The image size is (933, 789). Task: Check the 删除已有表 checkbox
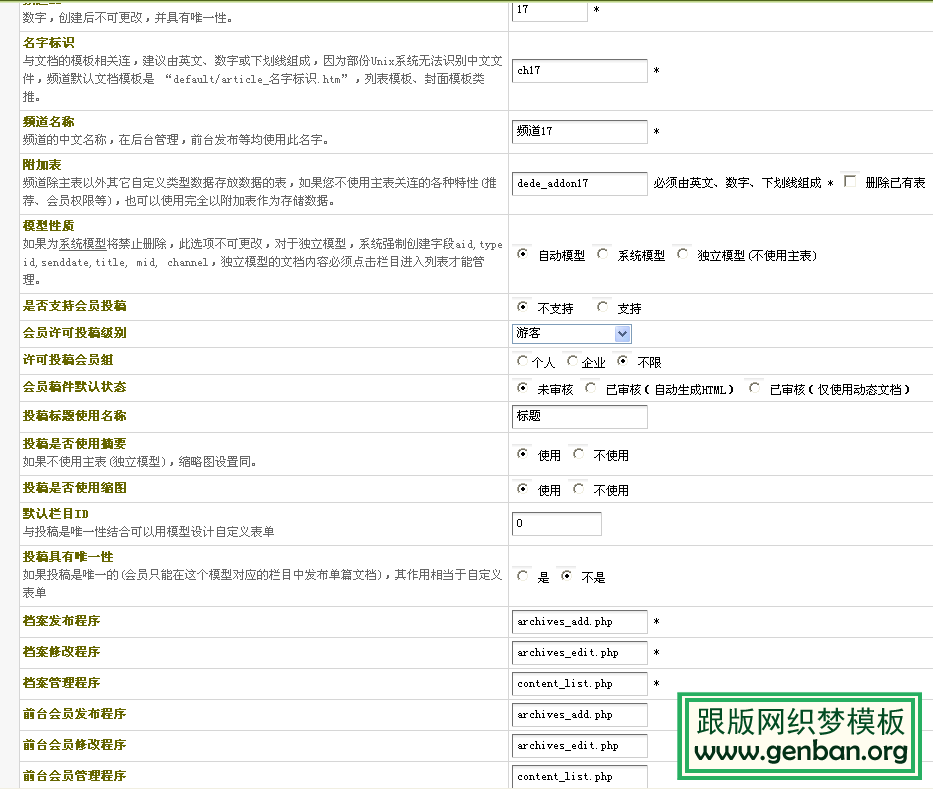[850, 181]
